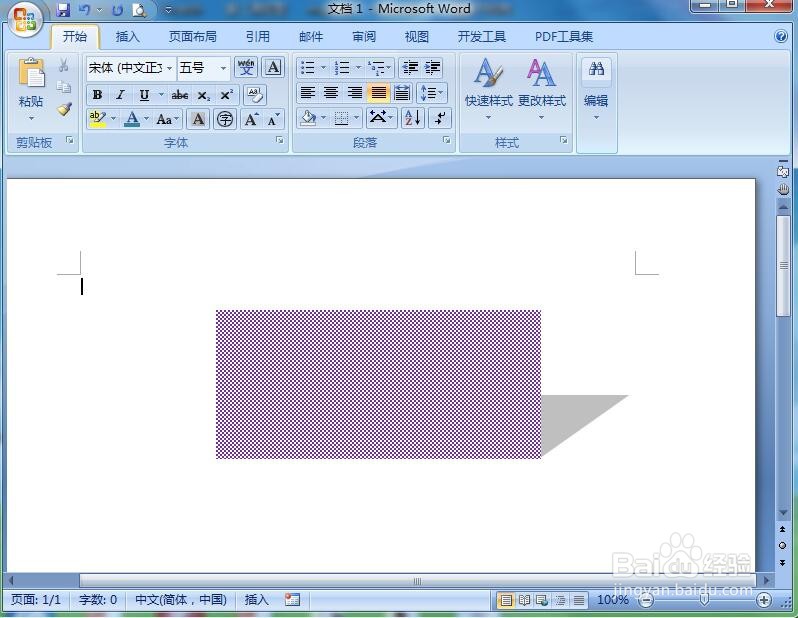This screenshot has height=618, width=798.
Task: Clear formatting with the eraser icon
Action: click(255, 95)
